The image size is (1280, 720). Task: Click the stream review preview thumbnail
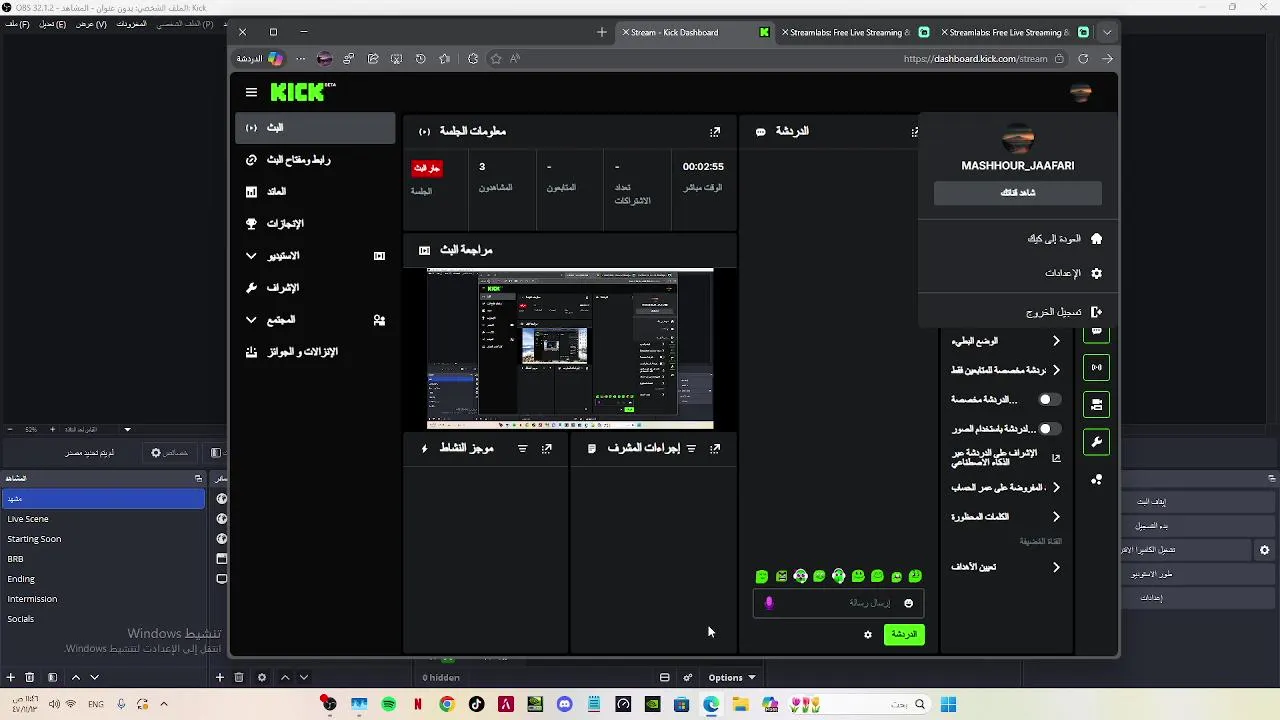570,349
